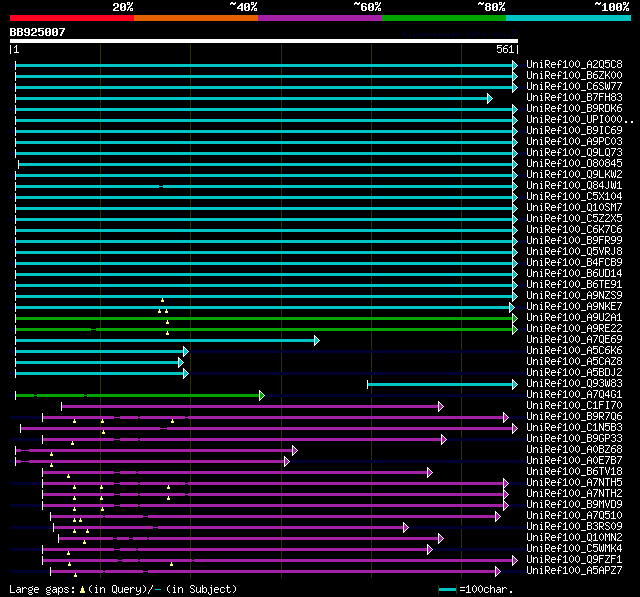Click the UniRef100_A9NZS9 label

point(574,296)
